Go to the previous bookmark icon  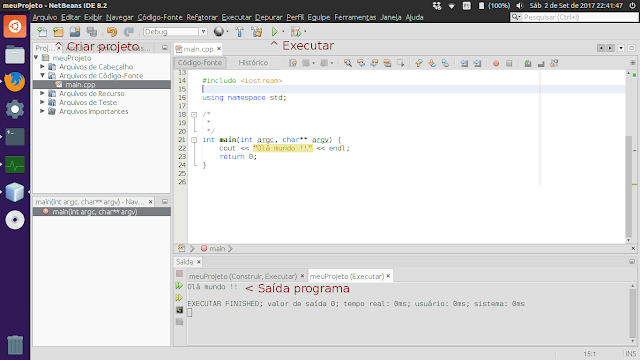[419, 63]
